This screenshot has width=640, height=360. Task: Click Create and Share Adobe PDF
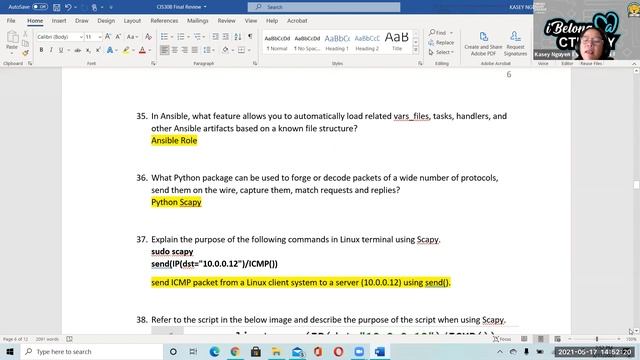tap(483, 44)
